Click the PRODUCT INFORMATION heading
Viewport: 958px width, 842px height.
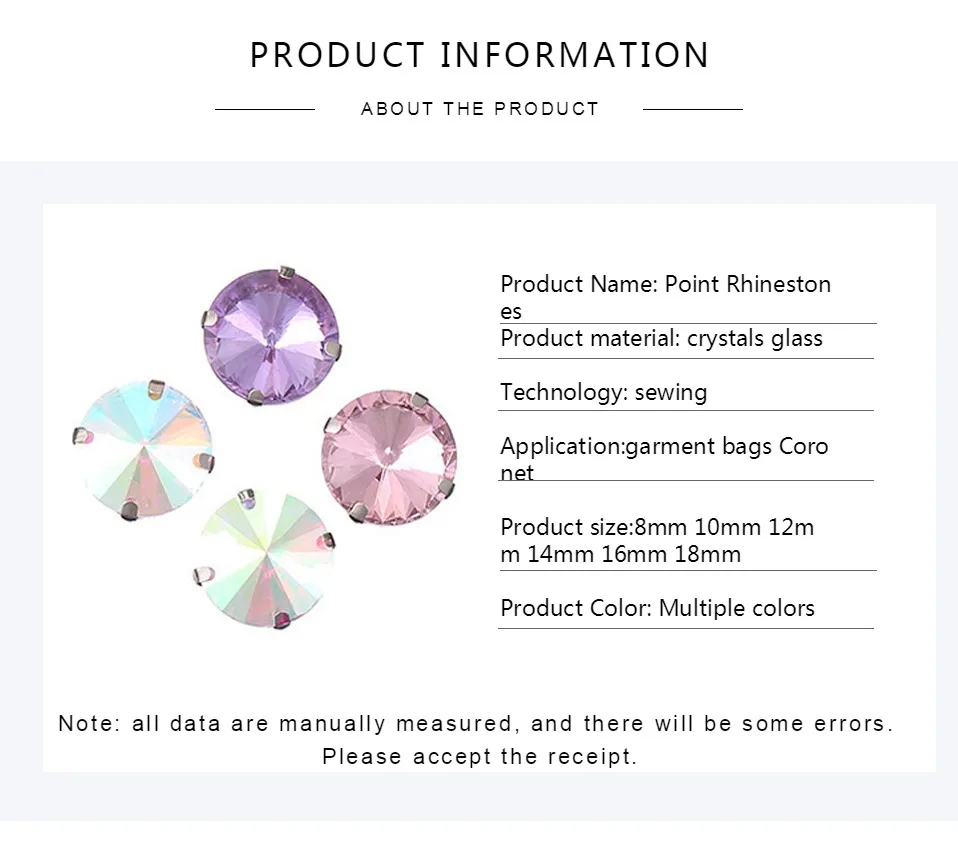[480, 55]
